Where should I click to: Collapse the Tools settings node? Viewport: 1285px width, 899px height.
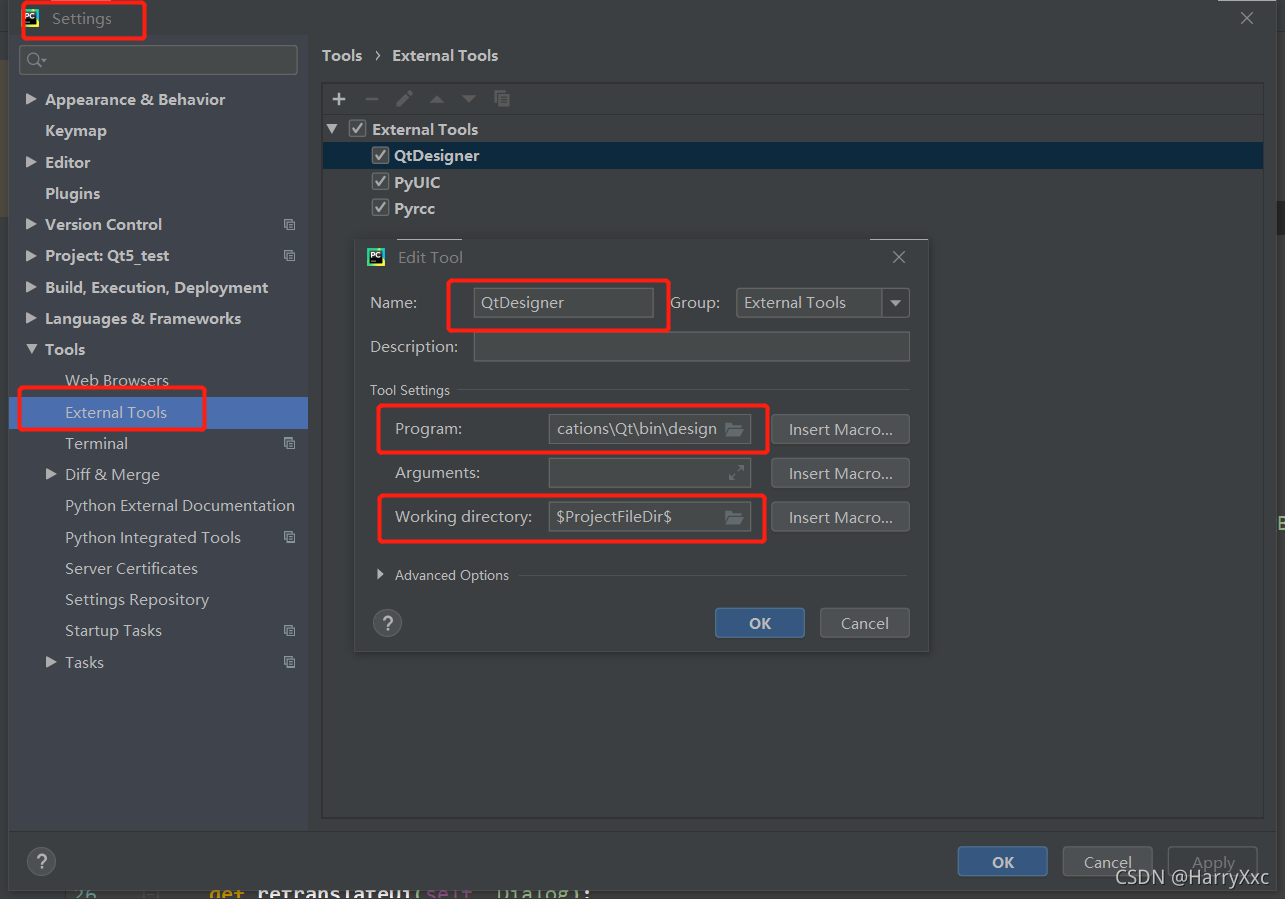pos(31,349)
